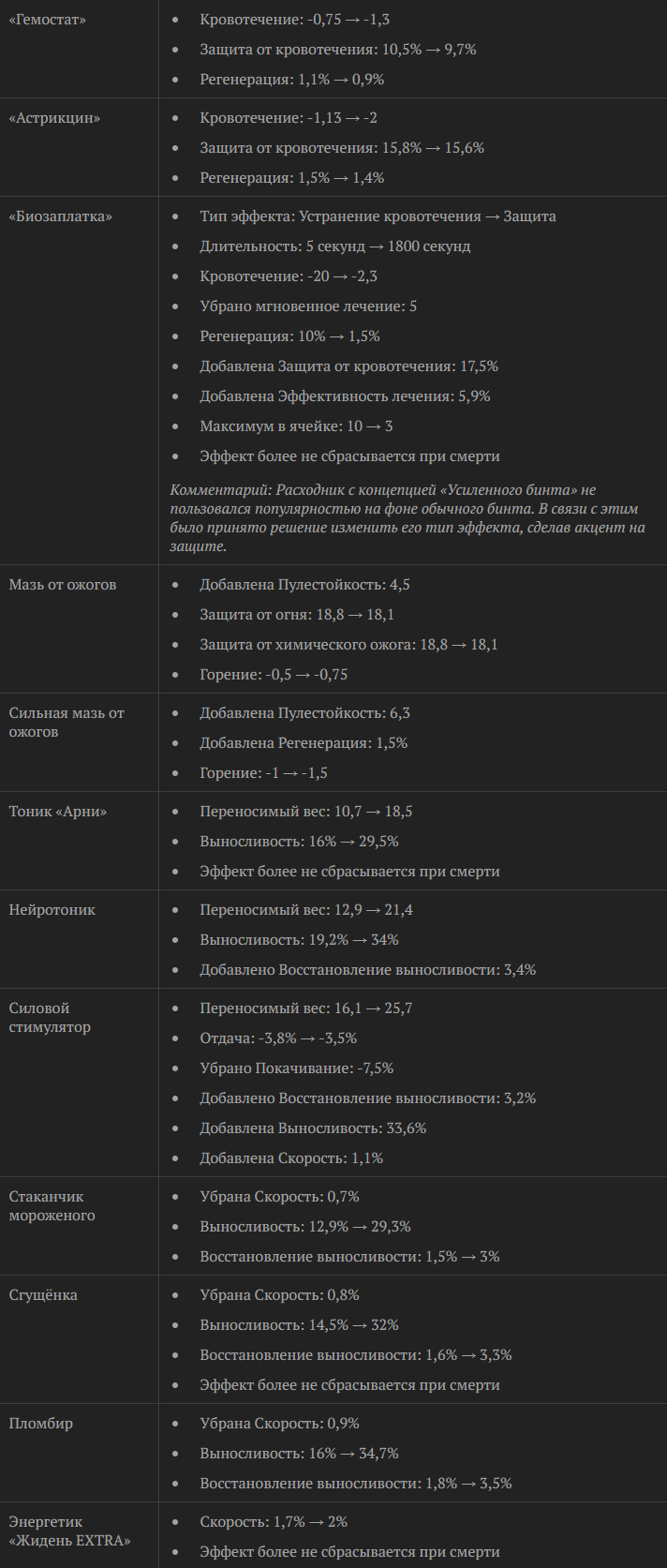This screenshot has height=1568, width=667.
Task: Click the «Биозаплатка» item name
Action: click(60, 217)
